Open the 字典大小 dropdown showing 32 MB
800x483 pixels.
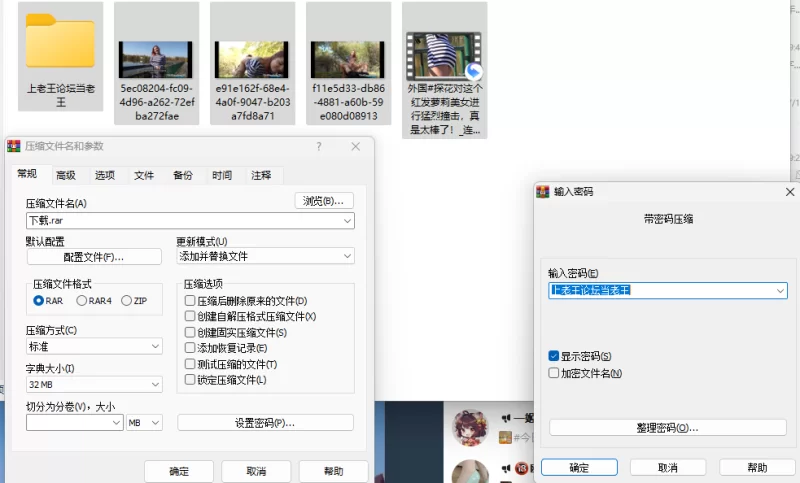point(94,385)
